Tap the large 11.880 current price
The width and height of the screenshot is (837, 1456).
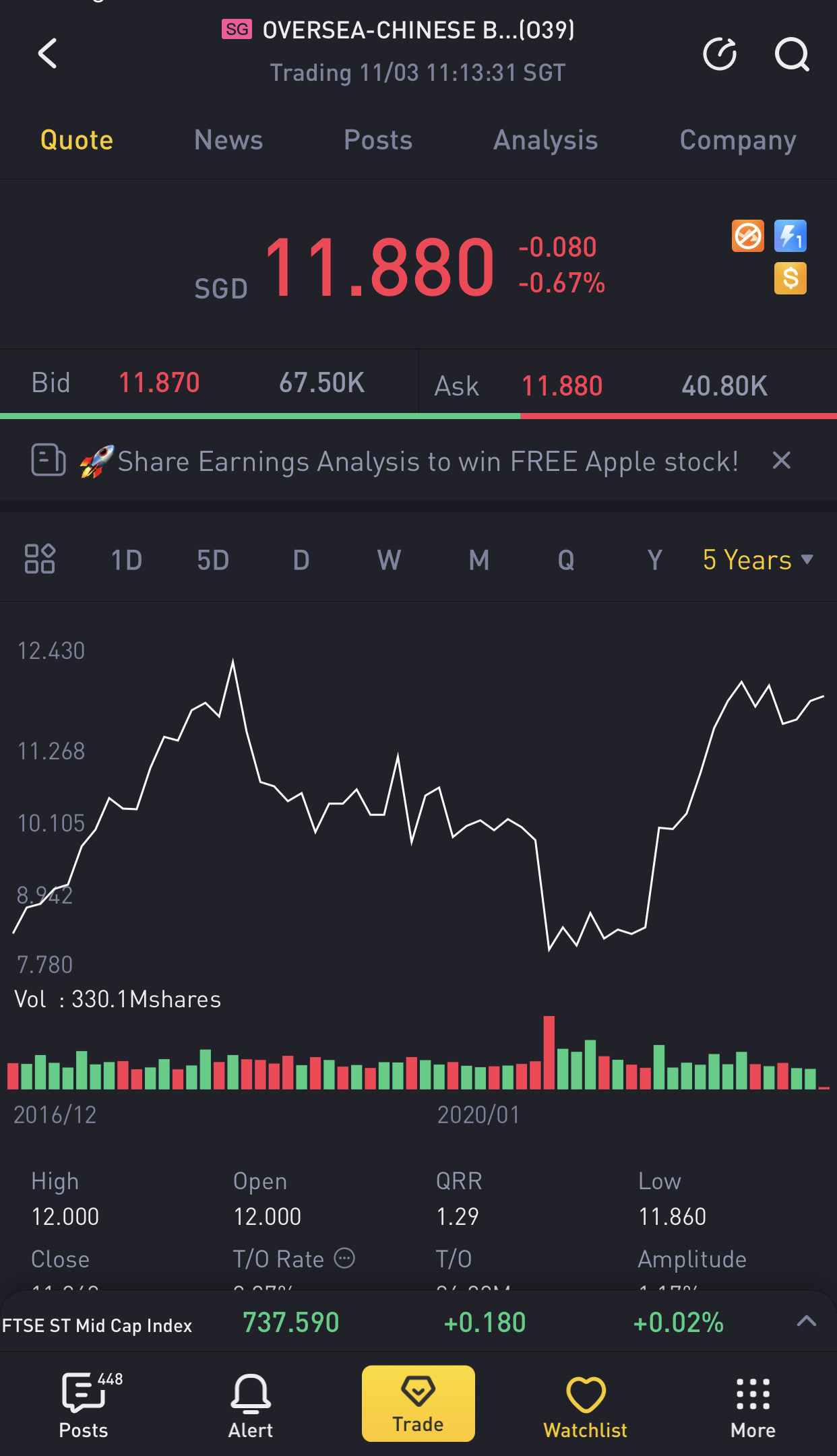click(x=380, y=267)
